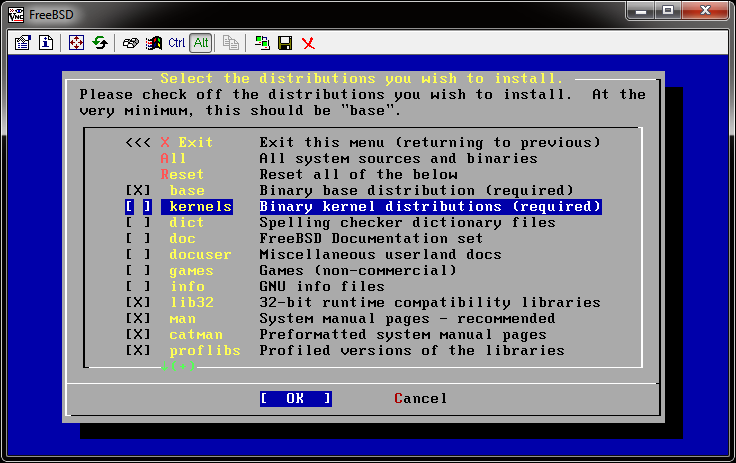Click the greyed-out file transfer icon
This screenshot has width=736, height=463.
pos(230,43)
